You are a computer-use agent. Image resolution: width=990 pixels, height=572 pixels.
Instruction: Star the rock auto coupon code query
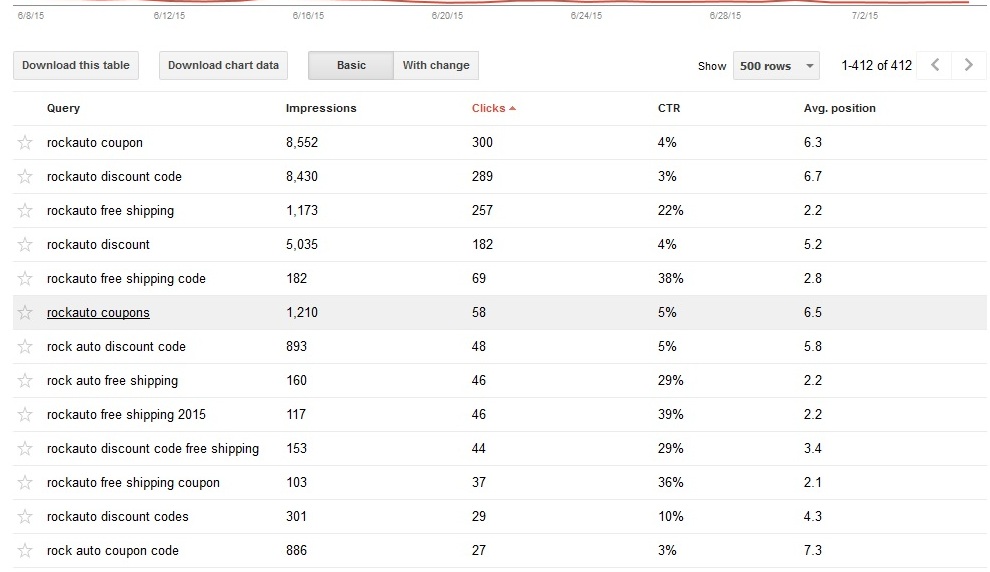(x=25, y=551)
